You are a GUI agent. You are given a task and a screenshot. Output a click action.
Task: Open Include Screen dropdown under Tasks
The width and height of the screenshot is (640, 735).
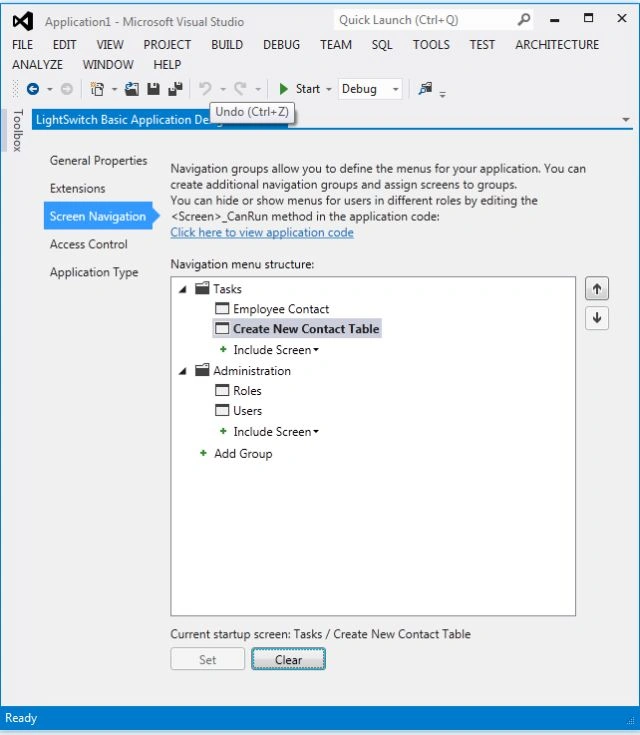(x=316, y=350)
